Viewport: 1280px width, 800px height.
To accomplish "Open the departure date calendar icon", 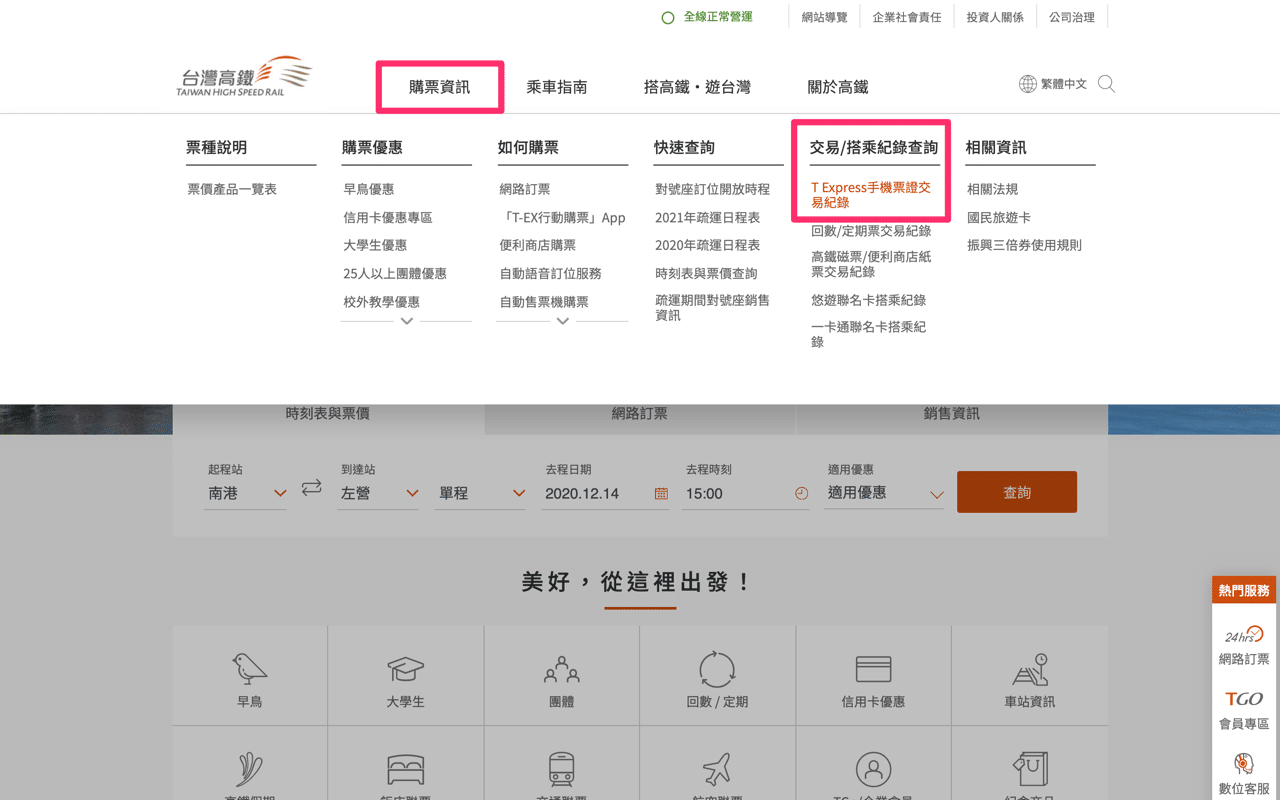I will click(661, 493).
